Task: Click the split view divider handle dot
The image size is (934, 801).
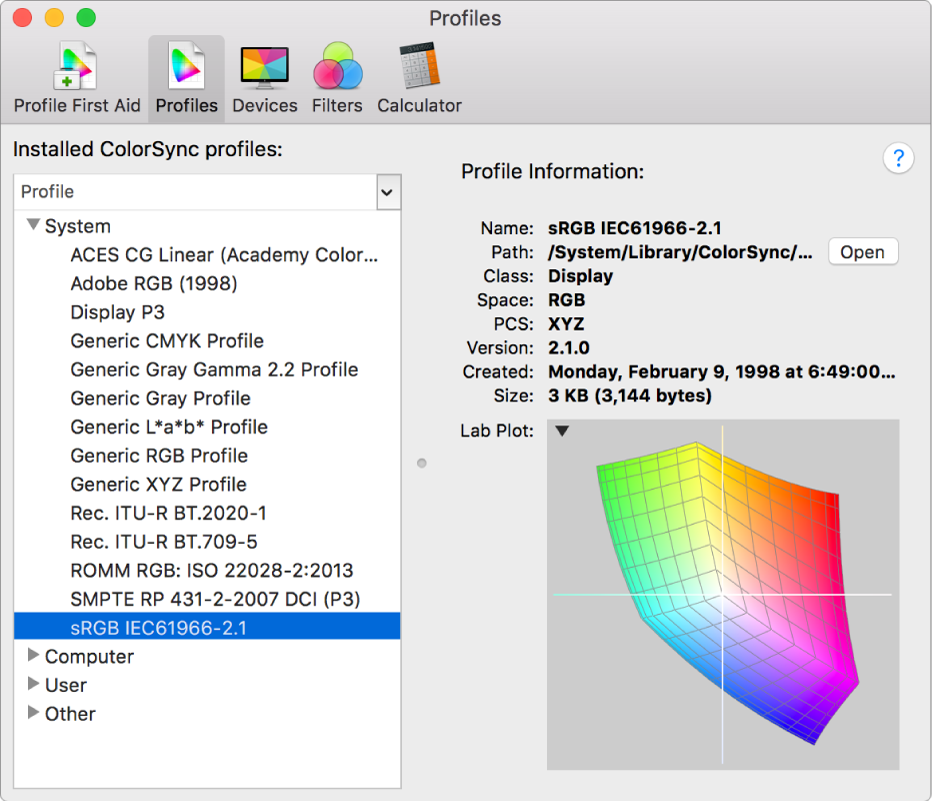Action: tap(421, 463)
